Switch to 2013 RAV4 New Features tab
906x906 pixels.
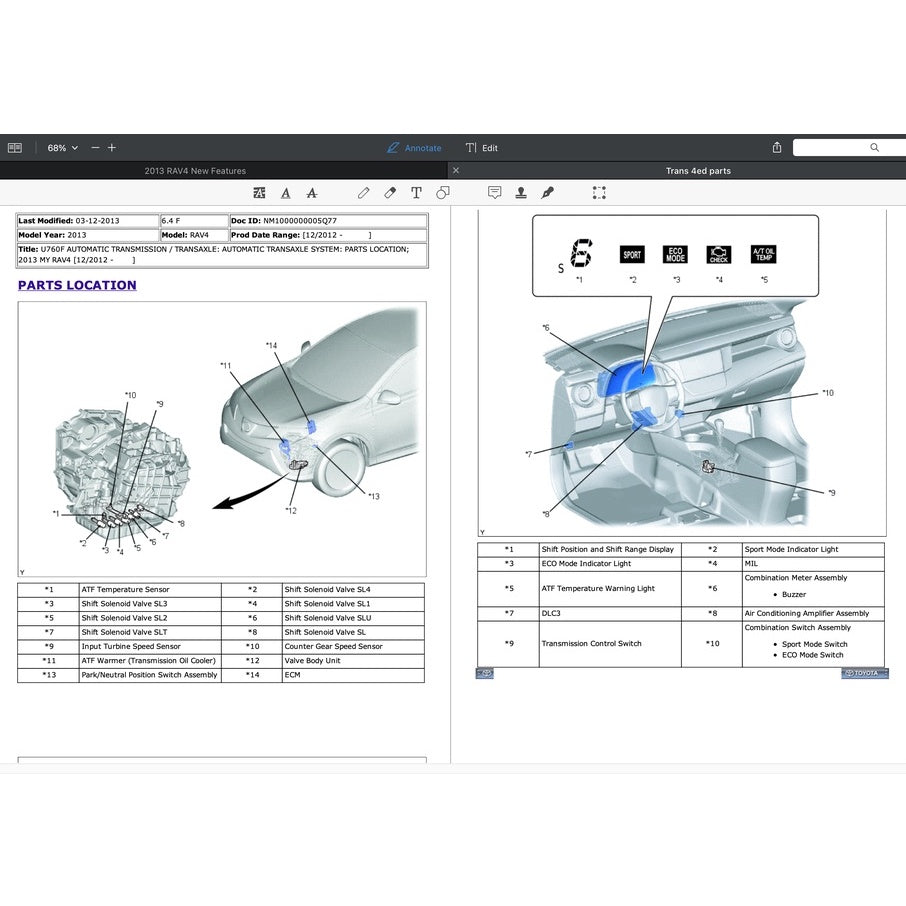pyautogui.click(x=195, y=171)
